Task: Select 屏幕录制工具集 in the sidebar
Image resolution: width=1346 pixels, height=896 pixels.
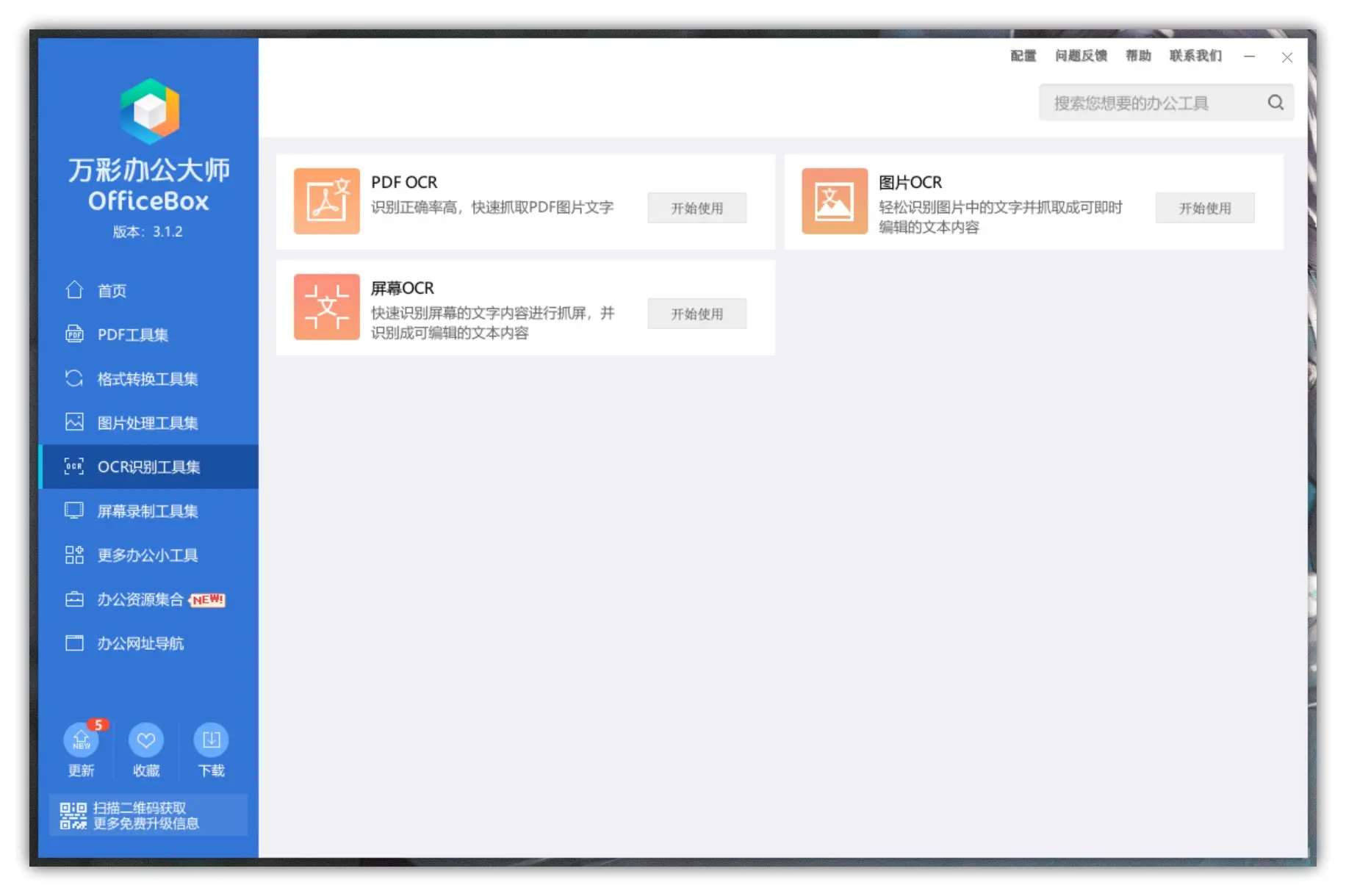Action: pyautogui.click(x=148, y=510)
